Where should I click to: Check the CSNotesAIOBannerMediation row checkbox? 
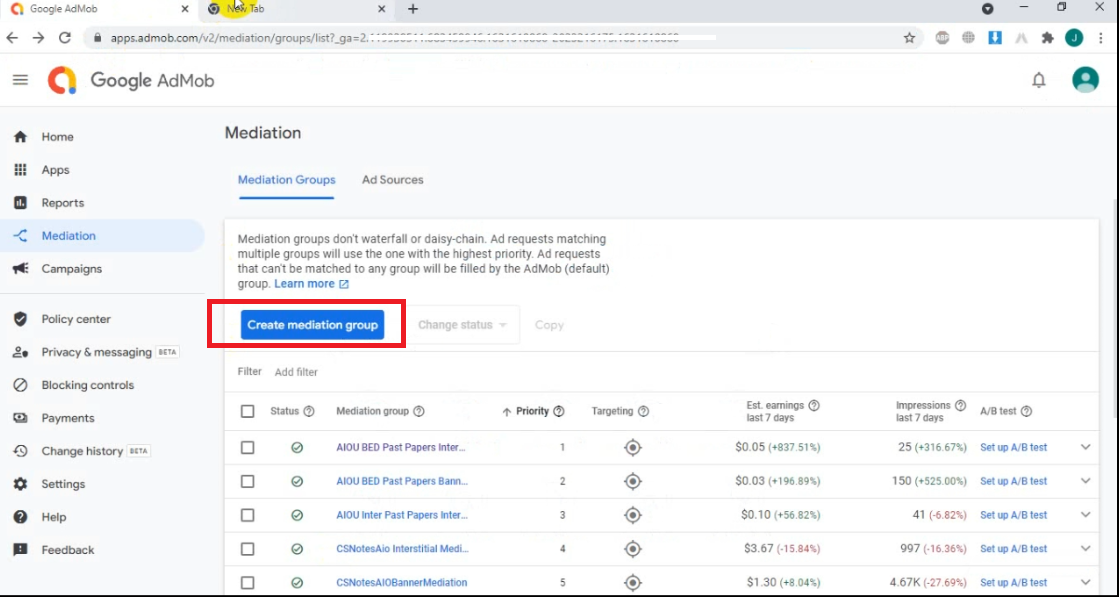coord(248,582)
